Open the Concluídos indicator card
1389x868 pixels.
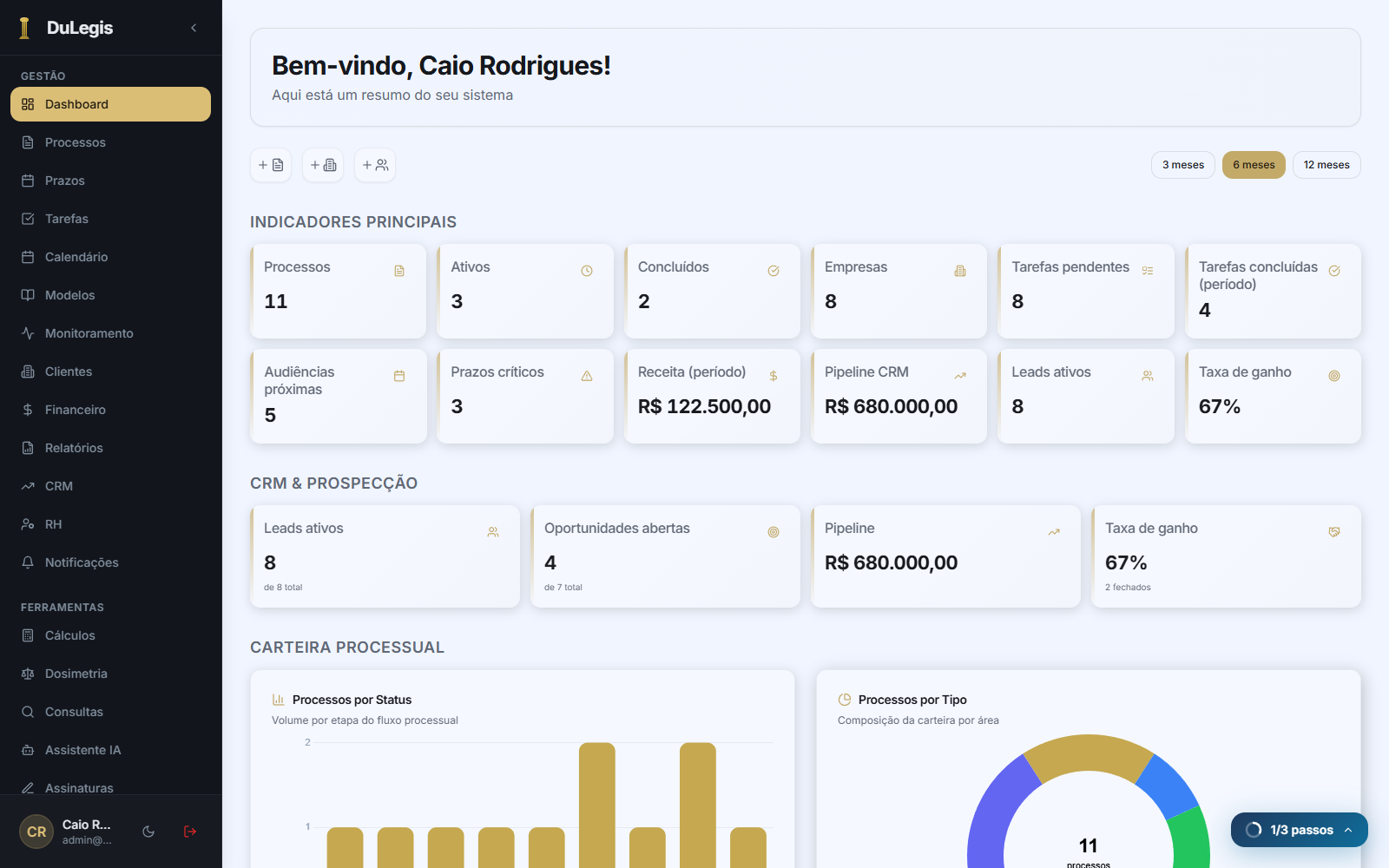click(x=712, y=291)
